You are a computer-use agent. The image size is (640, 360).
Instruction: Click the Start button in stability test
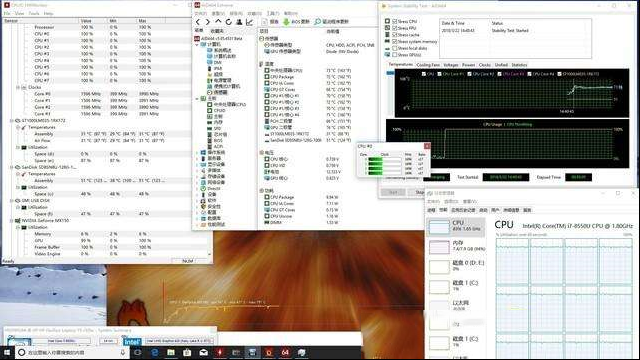(393, 192)
